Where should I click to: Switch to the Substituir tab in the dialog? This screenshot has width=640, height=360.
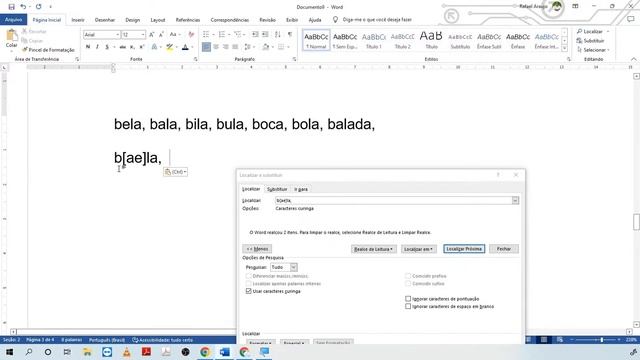(277, 189)
